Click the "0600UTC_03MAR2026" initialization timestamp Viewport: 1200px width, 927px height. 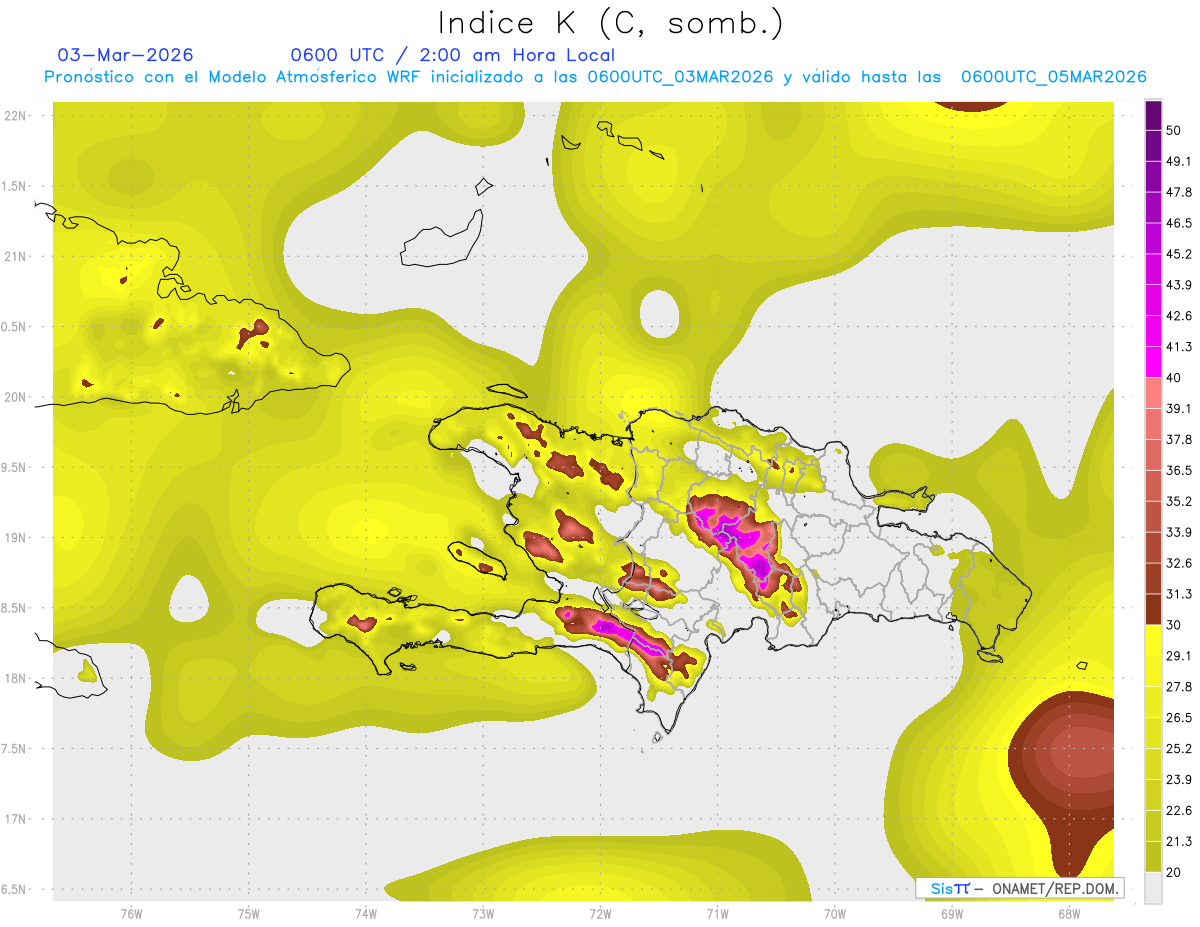tap(680, 77)
